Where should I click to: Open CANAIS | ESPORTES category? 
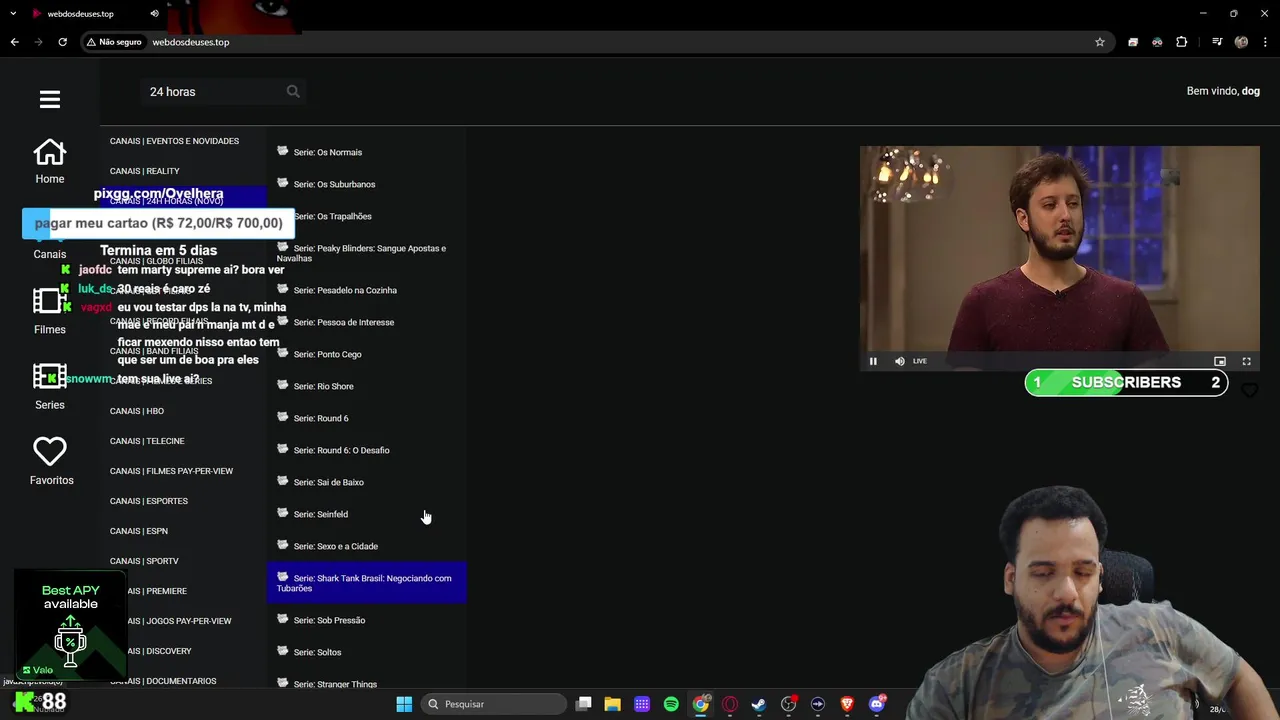pos(149,501)
